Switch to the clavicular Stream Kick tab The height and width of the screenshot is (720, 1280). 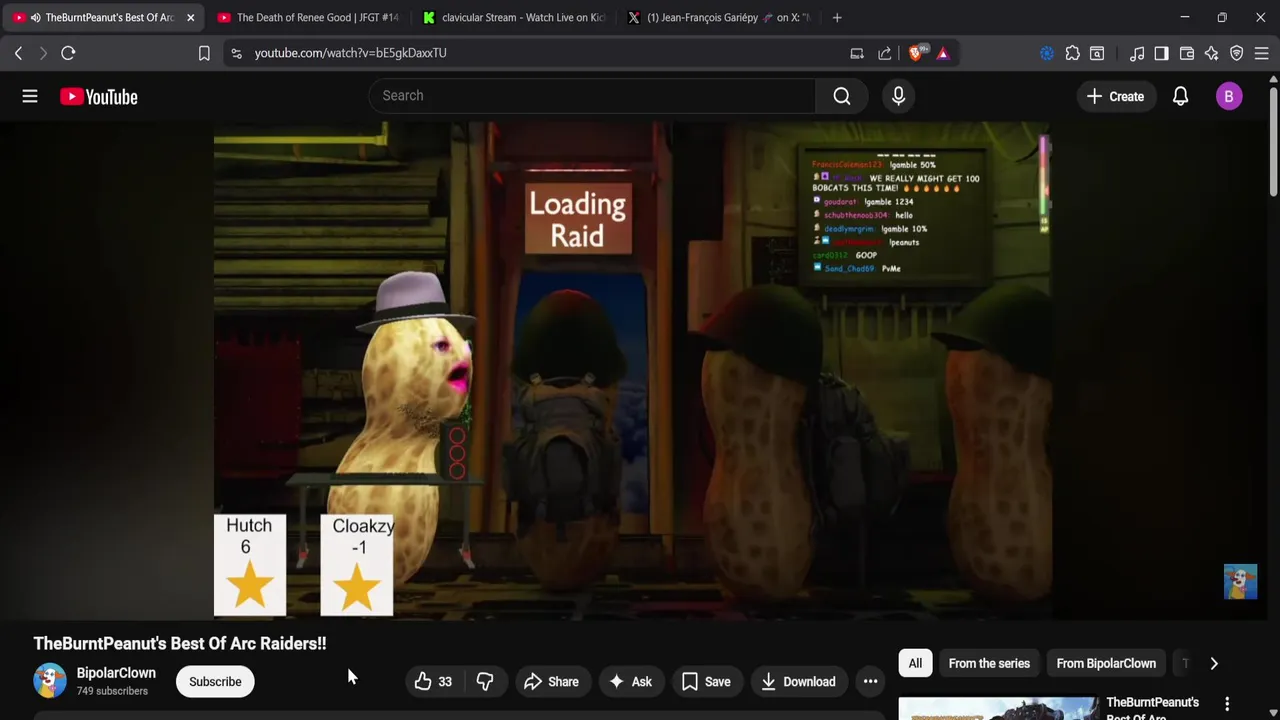[515, 17]
